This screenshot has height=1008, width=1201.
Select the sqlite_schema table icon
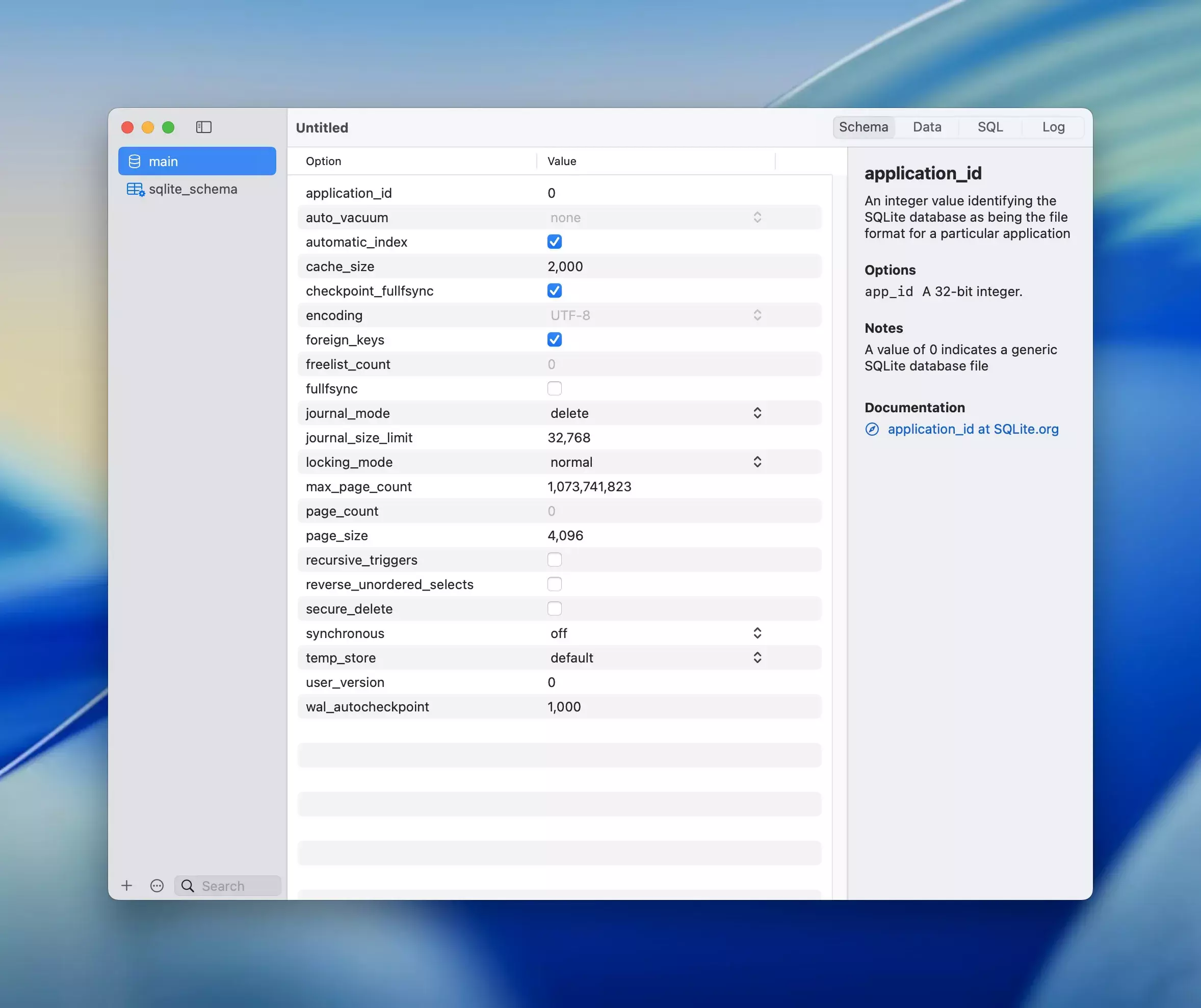point(135,189)
